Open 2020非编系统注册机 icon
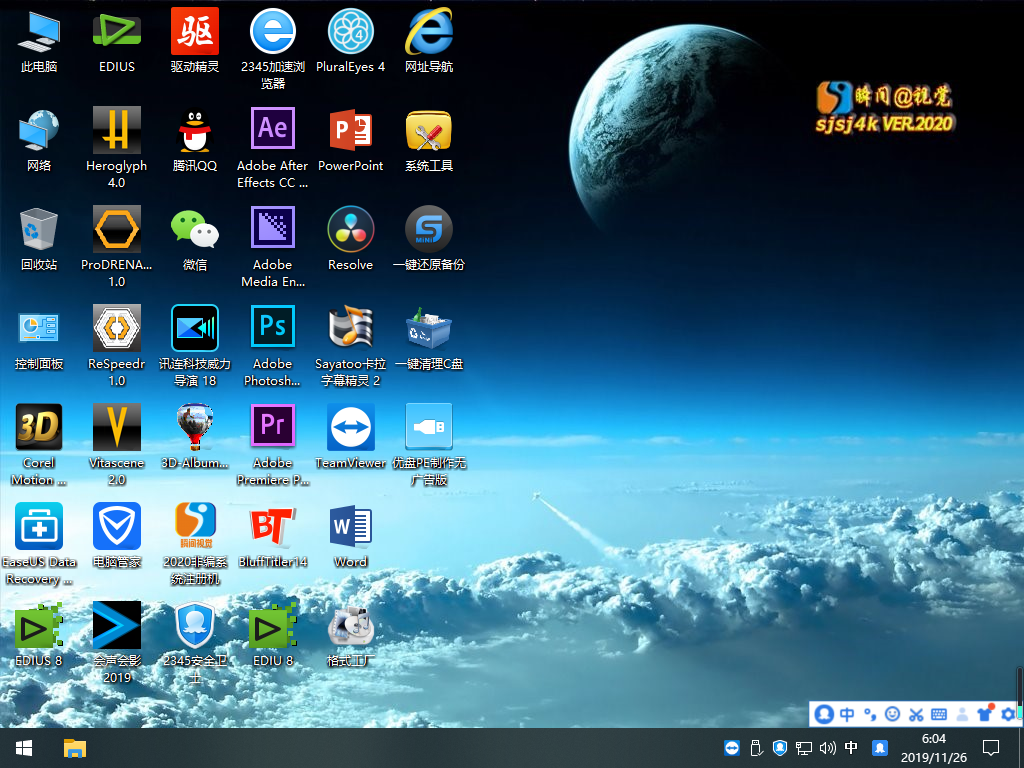The height and width of the screenshot is (768, 1024). coord(195,526)
